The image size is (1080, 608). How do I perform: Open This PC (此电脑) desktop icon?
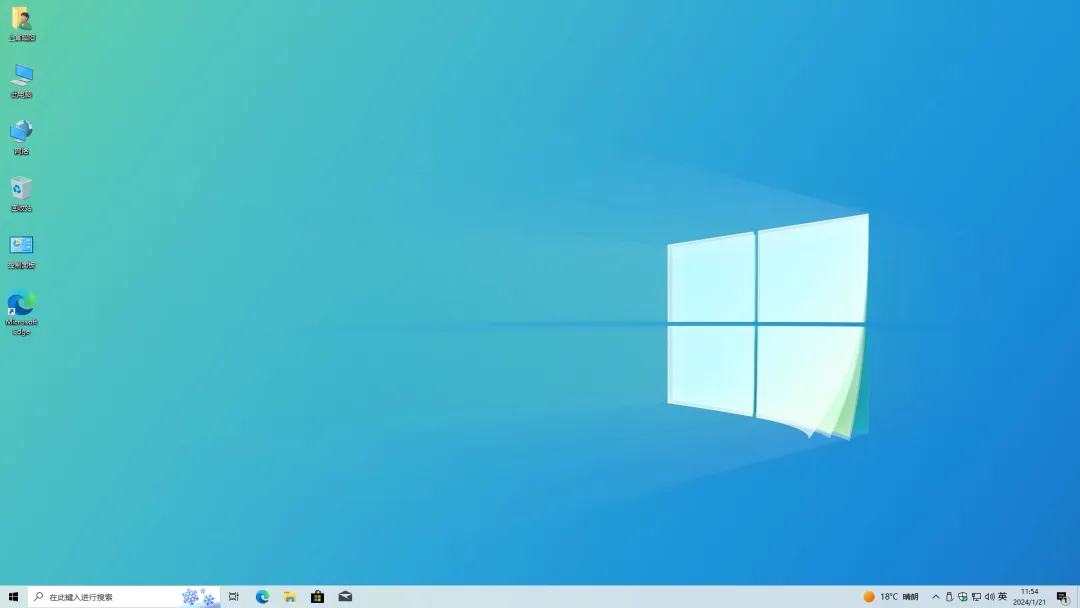(x=22, y=80)
